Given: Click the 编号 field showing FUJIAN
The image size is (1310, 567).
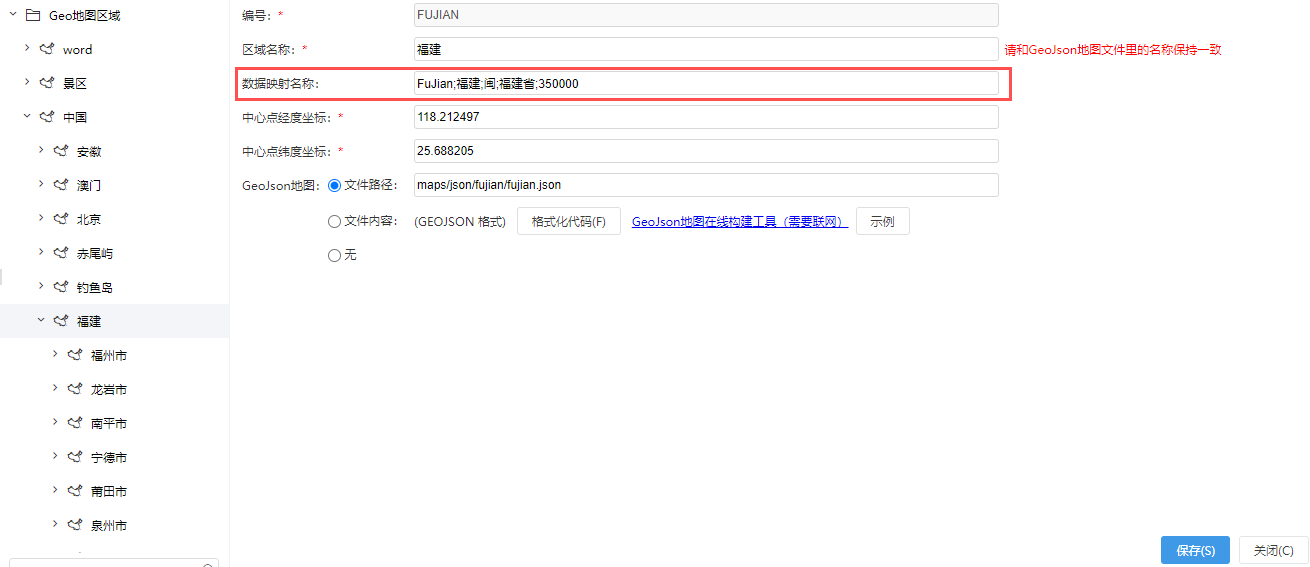Looking at the screenshot, I should point(706,15).
